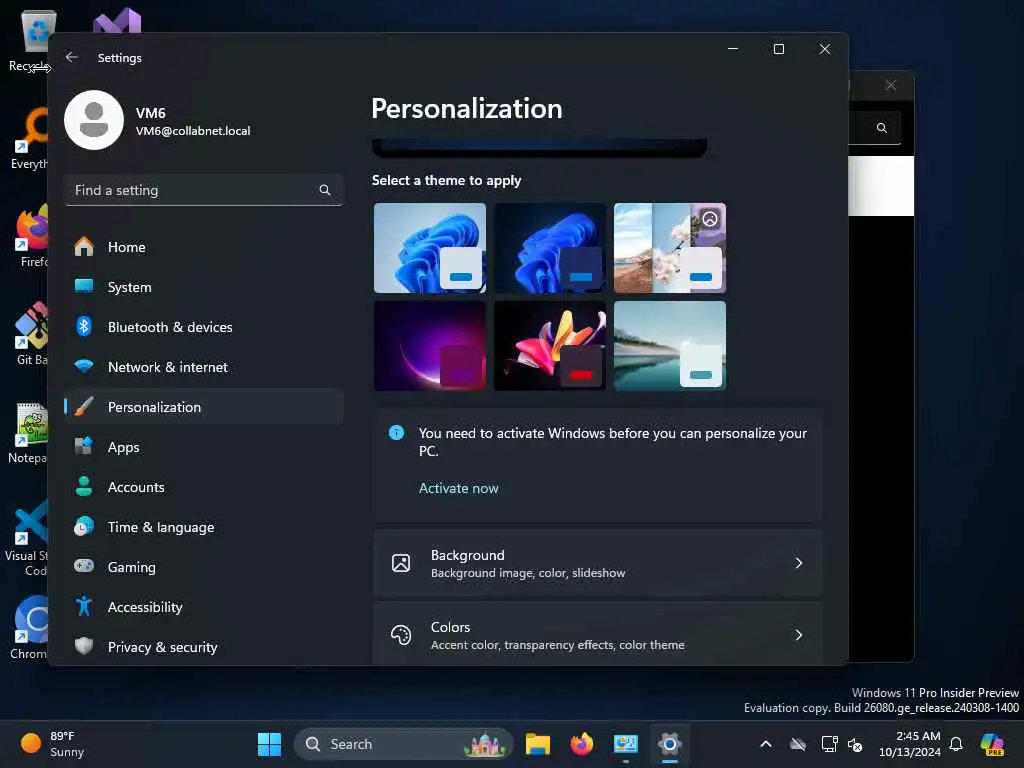Click the info icon in activation notice

(x=396, y=432)
